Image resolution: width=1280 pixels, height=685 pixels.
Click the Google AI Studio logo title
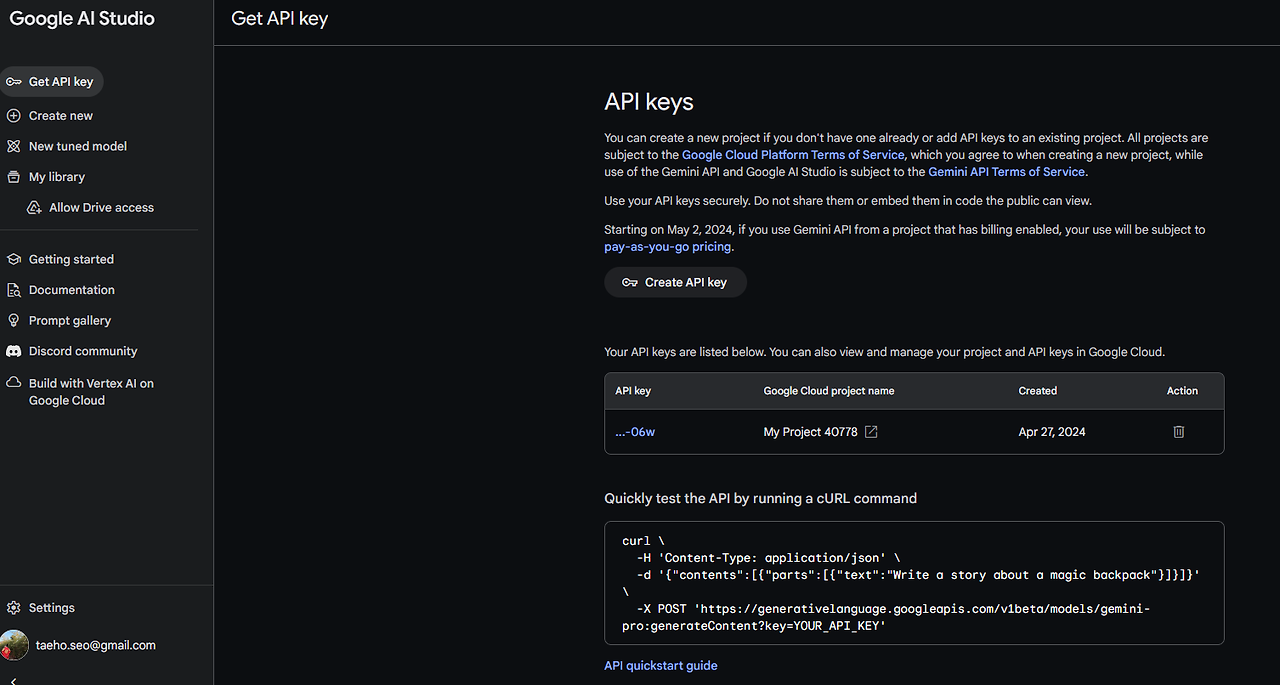click(82, 18)
